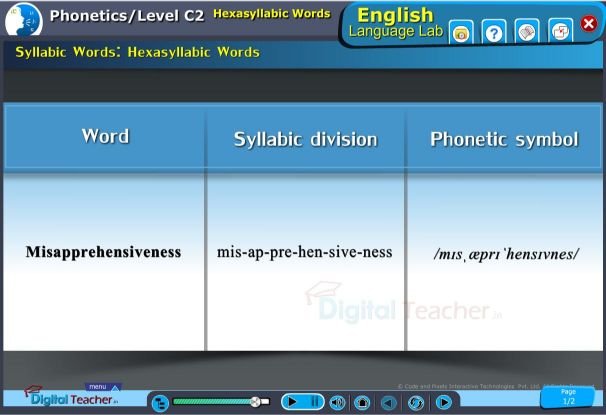This screenshot has height=415, width=606.
Task: Click the Hexasyllabic Words title label
Action: click(x=272, y=14)
